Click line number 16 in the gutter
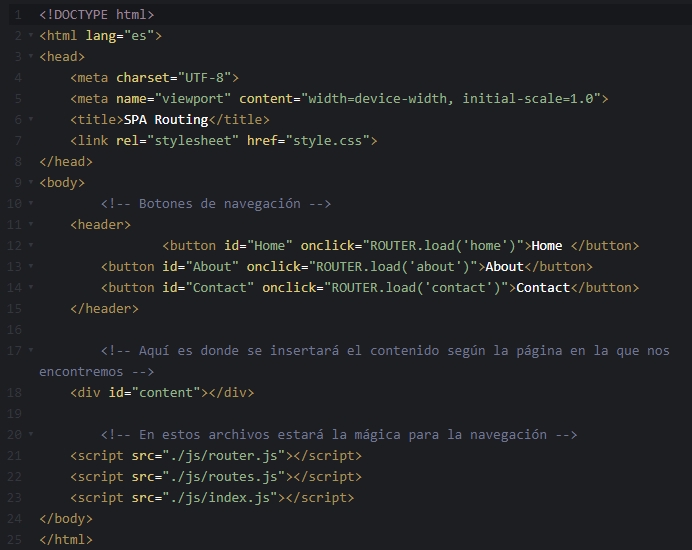The image size is (692, 550). 15,330
